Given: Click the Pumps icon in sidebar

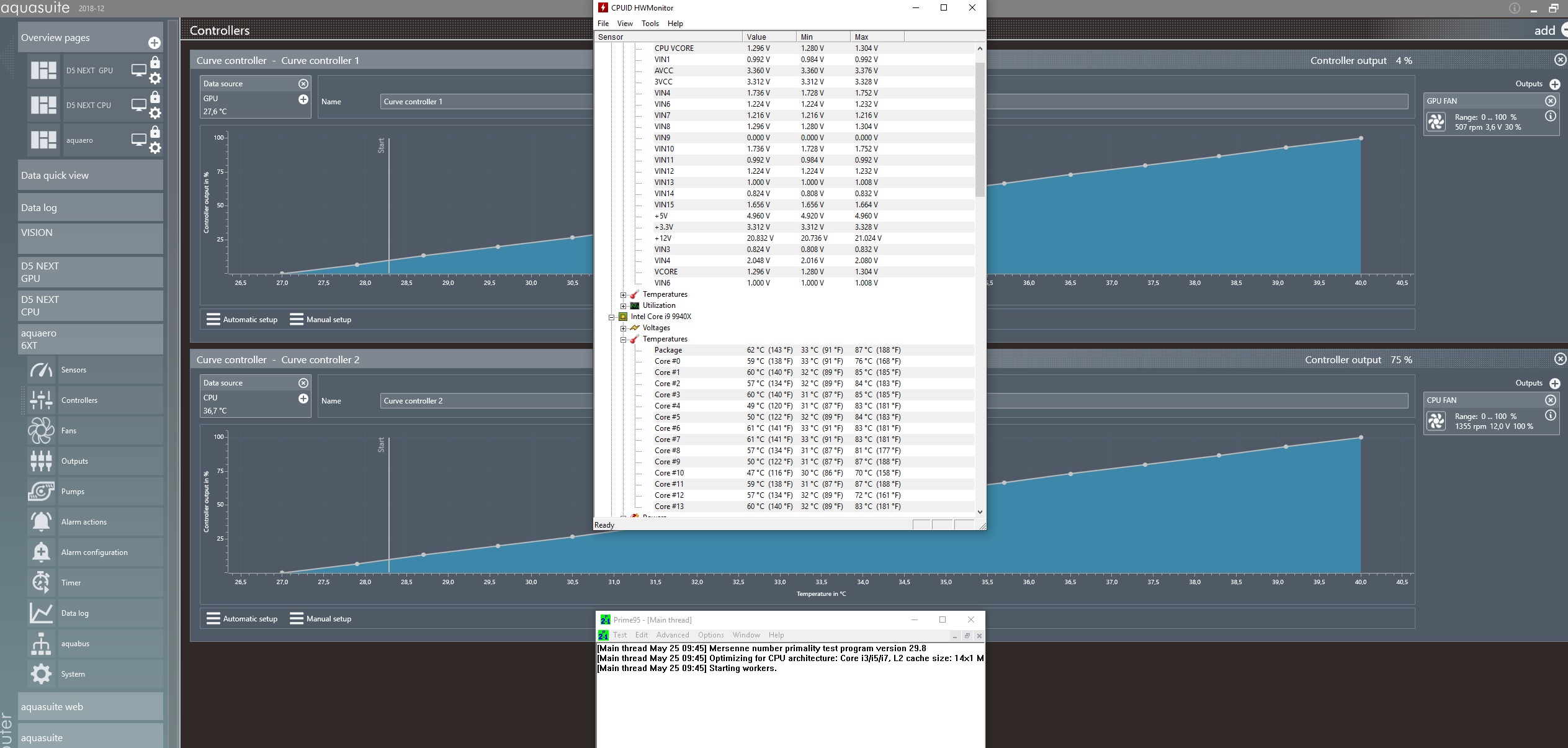Looking at the screenshot, I should point(41,492).
